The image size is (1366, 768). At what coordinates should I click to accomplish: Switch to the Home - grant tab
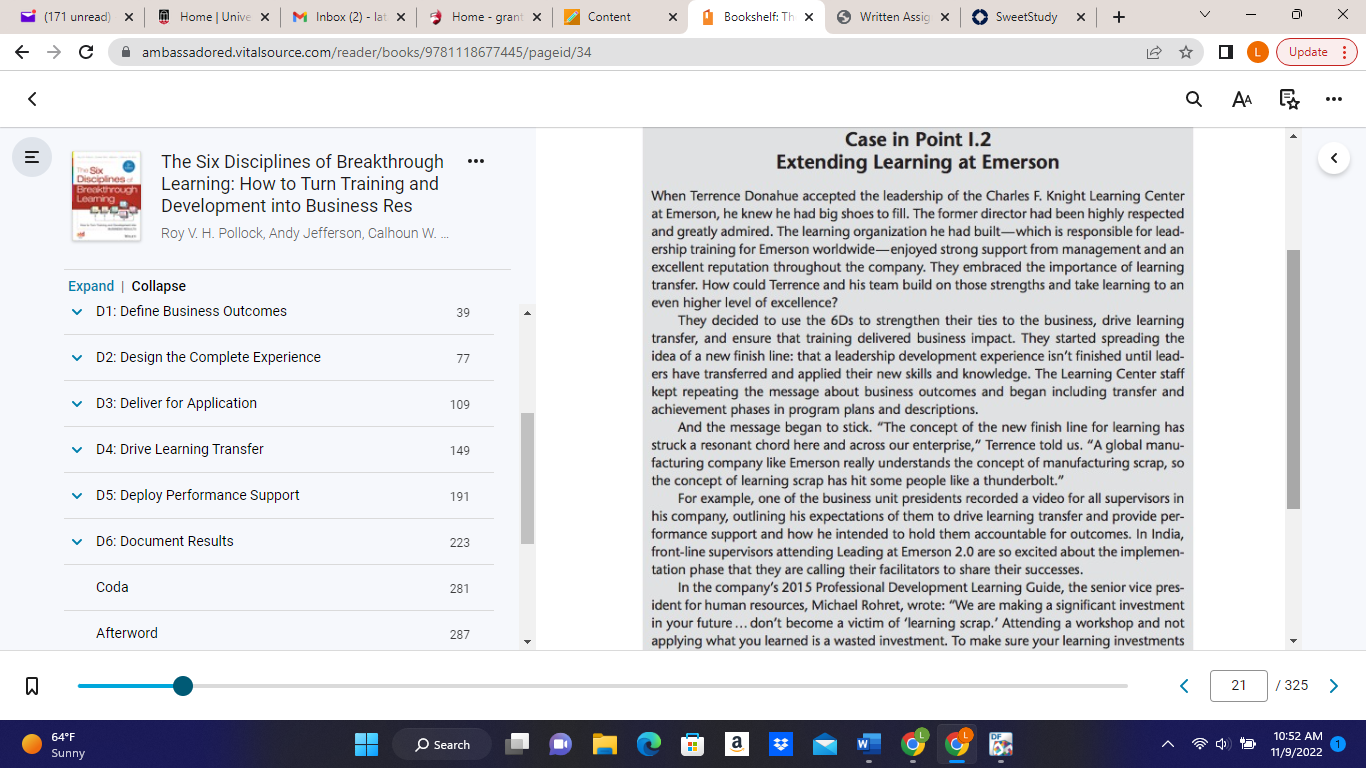tap(484, 17)
